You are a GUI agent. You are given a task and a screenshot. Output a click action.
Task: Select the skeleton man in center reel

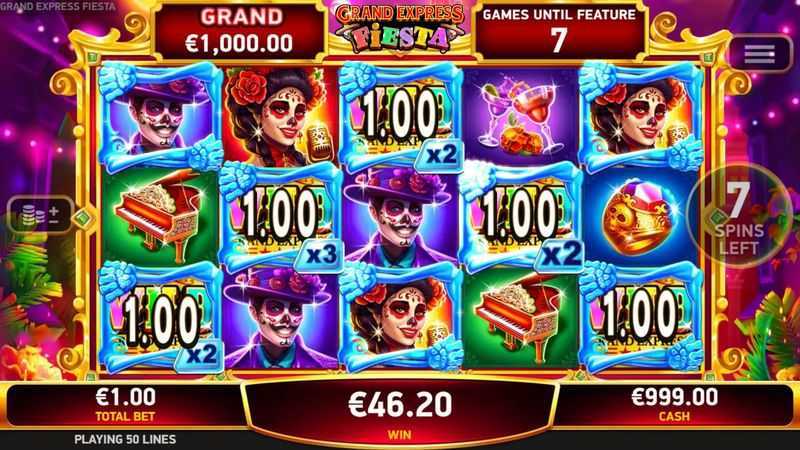coord(401,218)
